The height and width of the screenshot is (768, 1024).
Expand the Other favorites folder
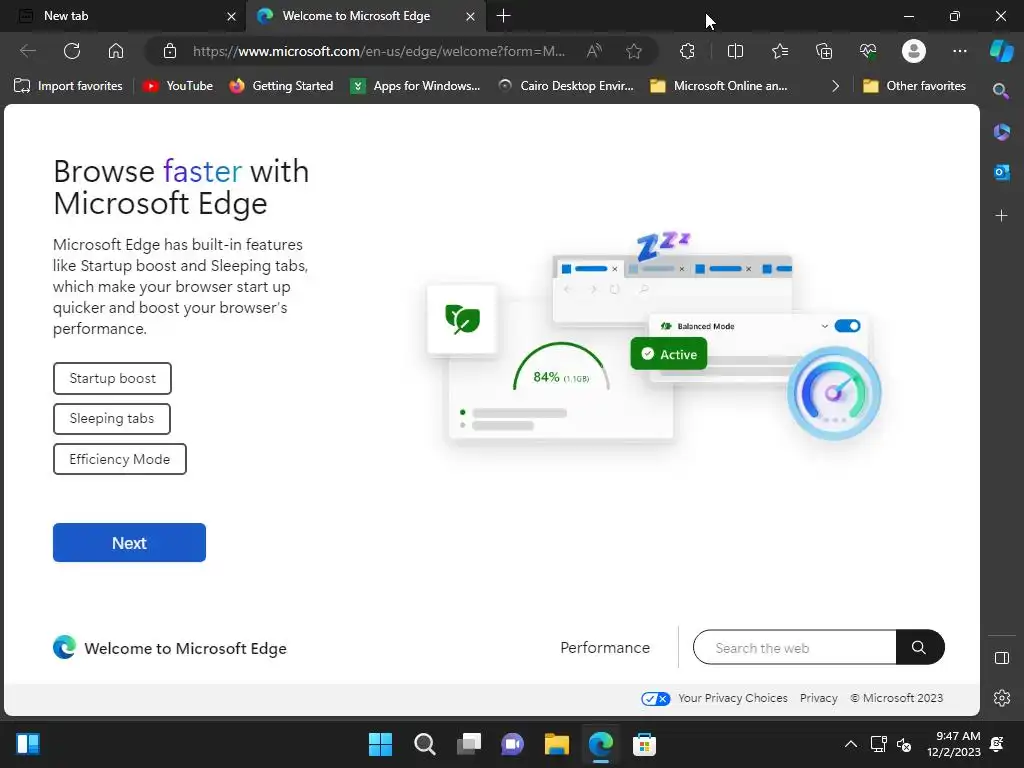point(914,86)
